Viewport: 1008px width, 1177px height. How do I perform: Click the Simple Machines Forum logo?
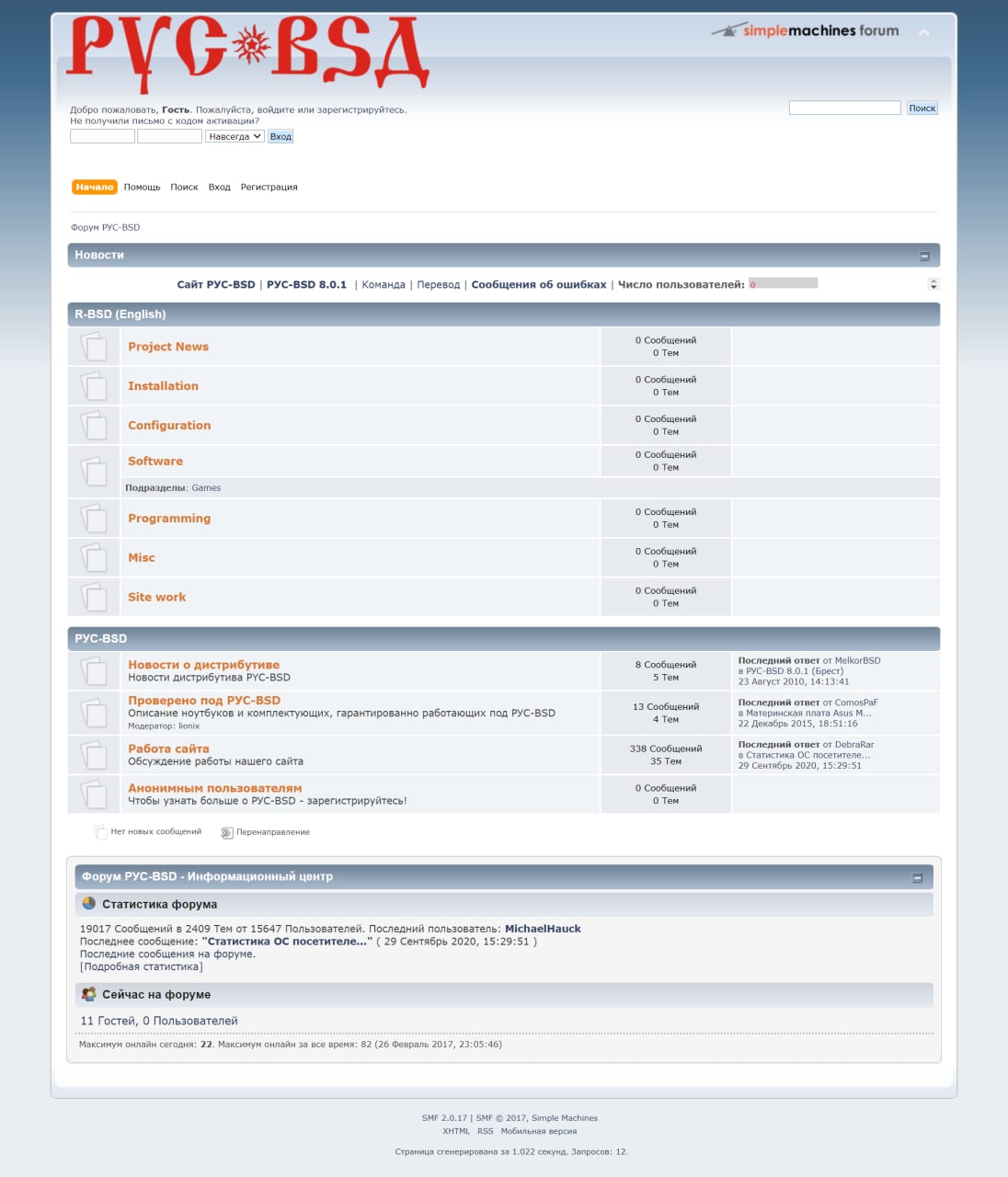click(x=806, y=30)
